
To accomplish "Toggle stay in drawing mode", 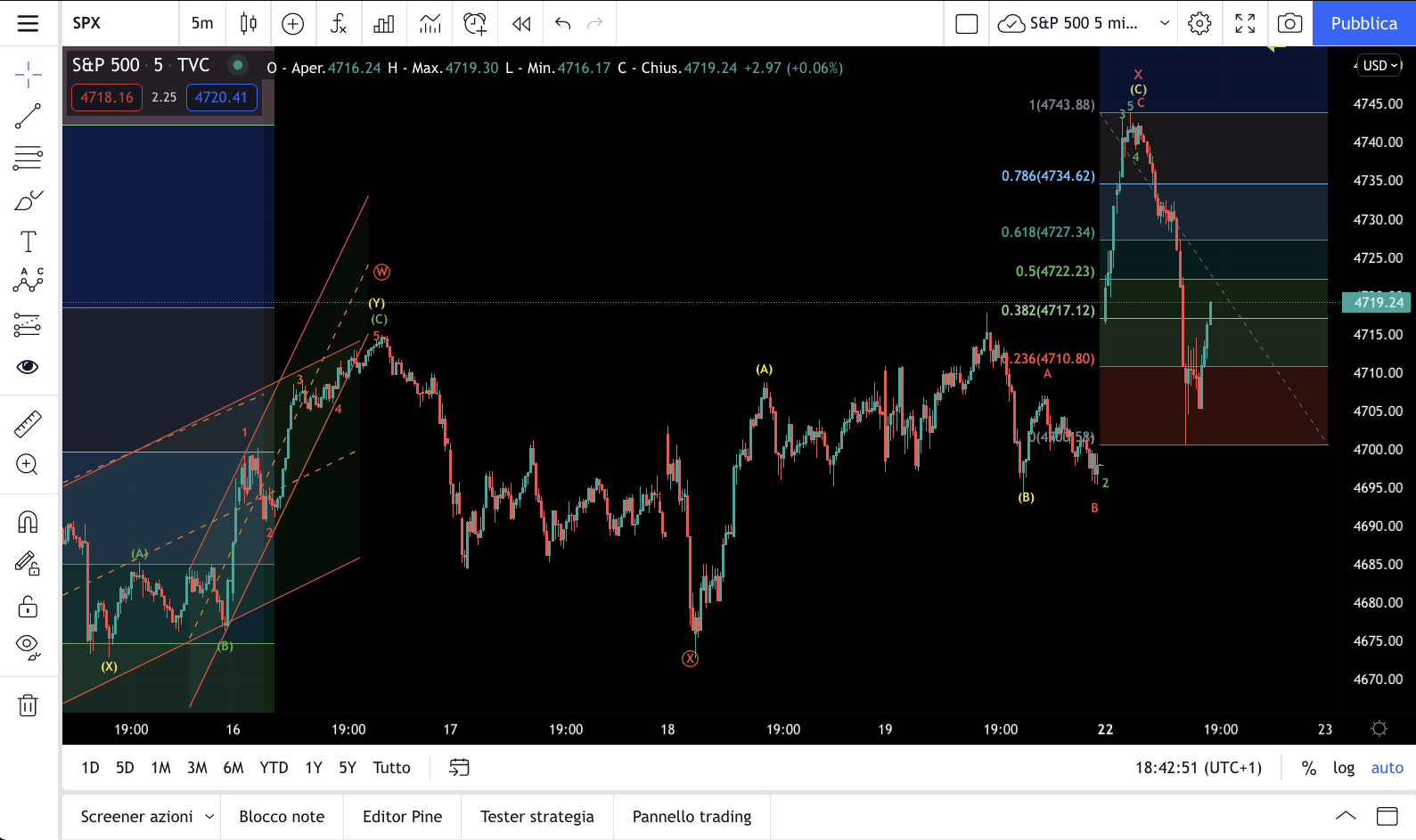I will [29, 563].
